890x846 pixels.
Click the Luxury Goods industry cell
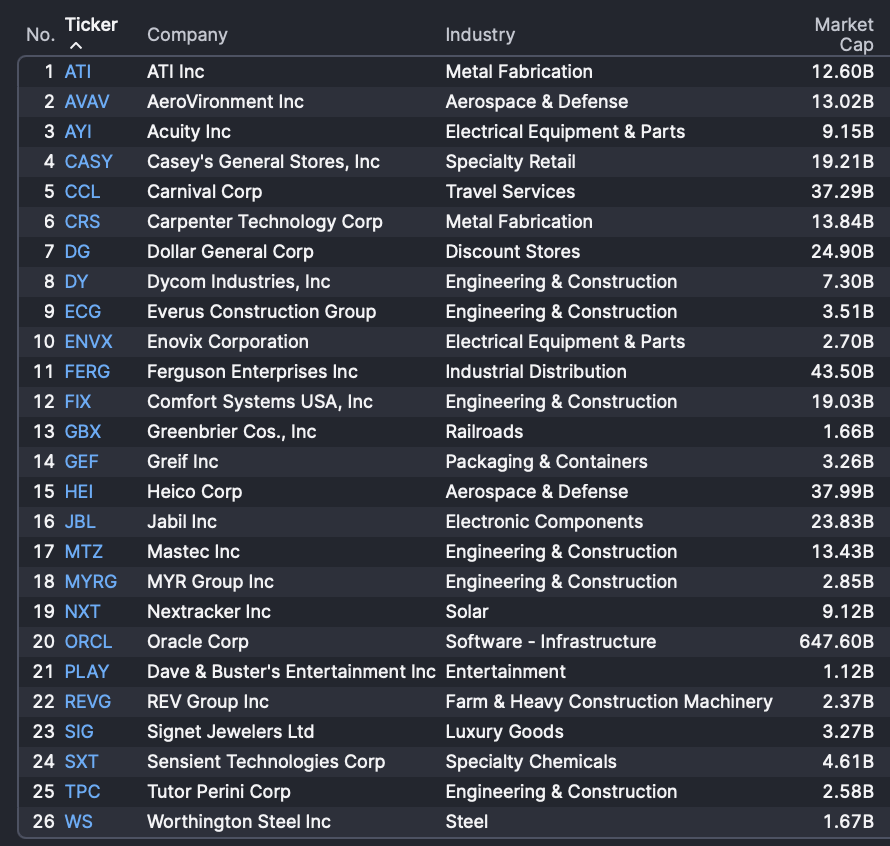click(505, 732)
